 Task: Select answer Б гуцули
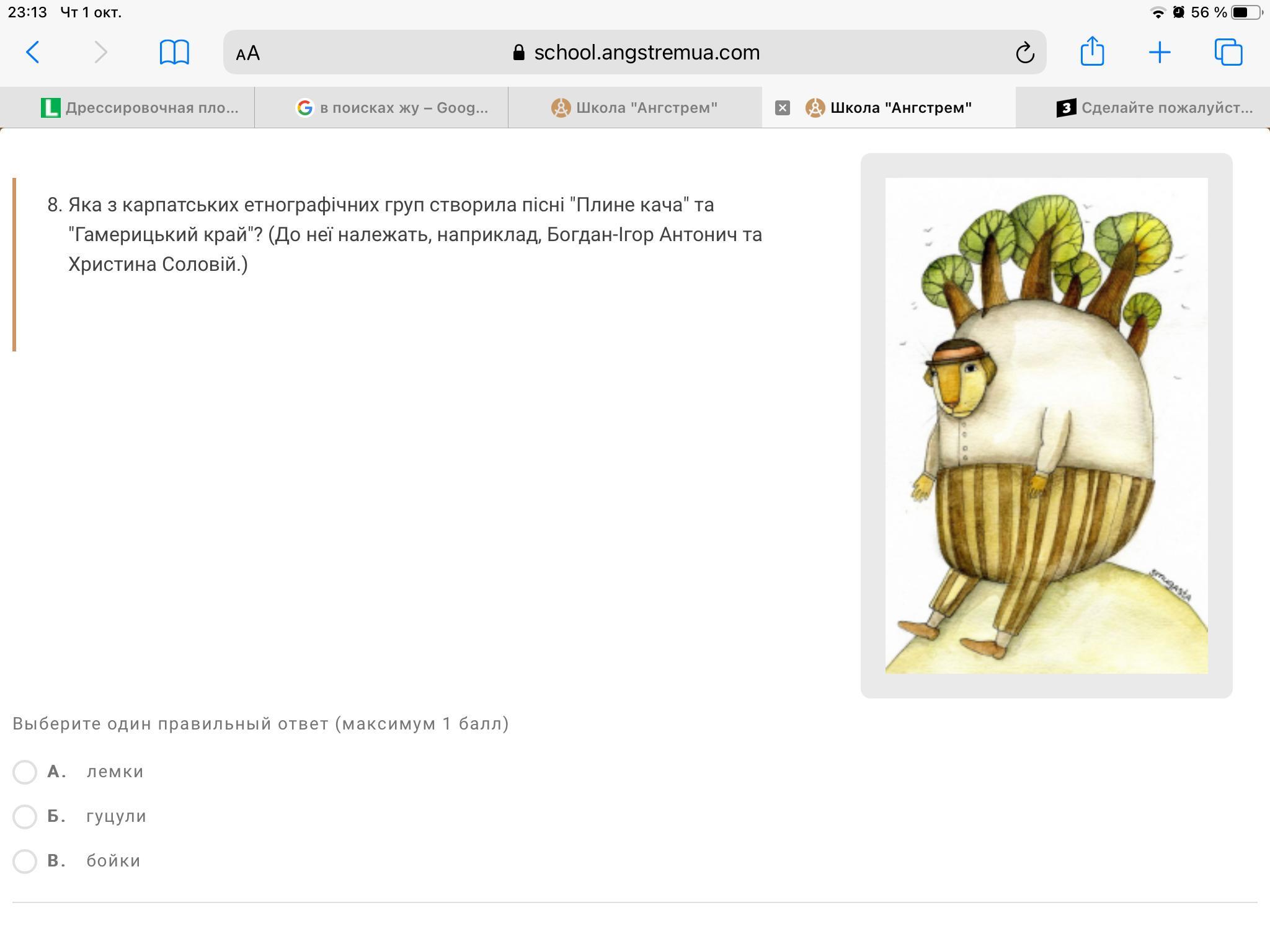point(25,816)
